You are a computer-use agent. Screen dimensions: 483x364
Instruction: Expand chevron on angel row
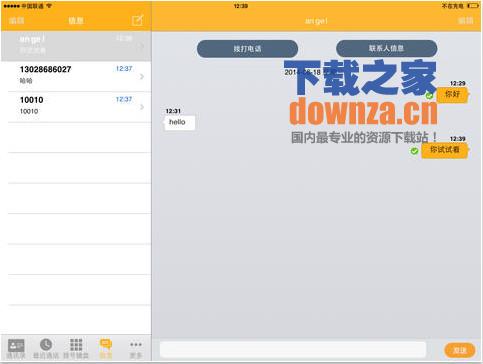(x=142, y=46)
